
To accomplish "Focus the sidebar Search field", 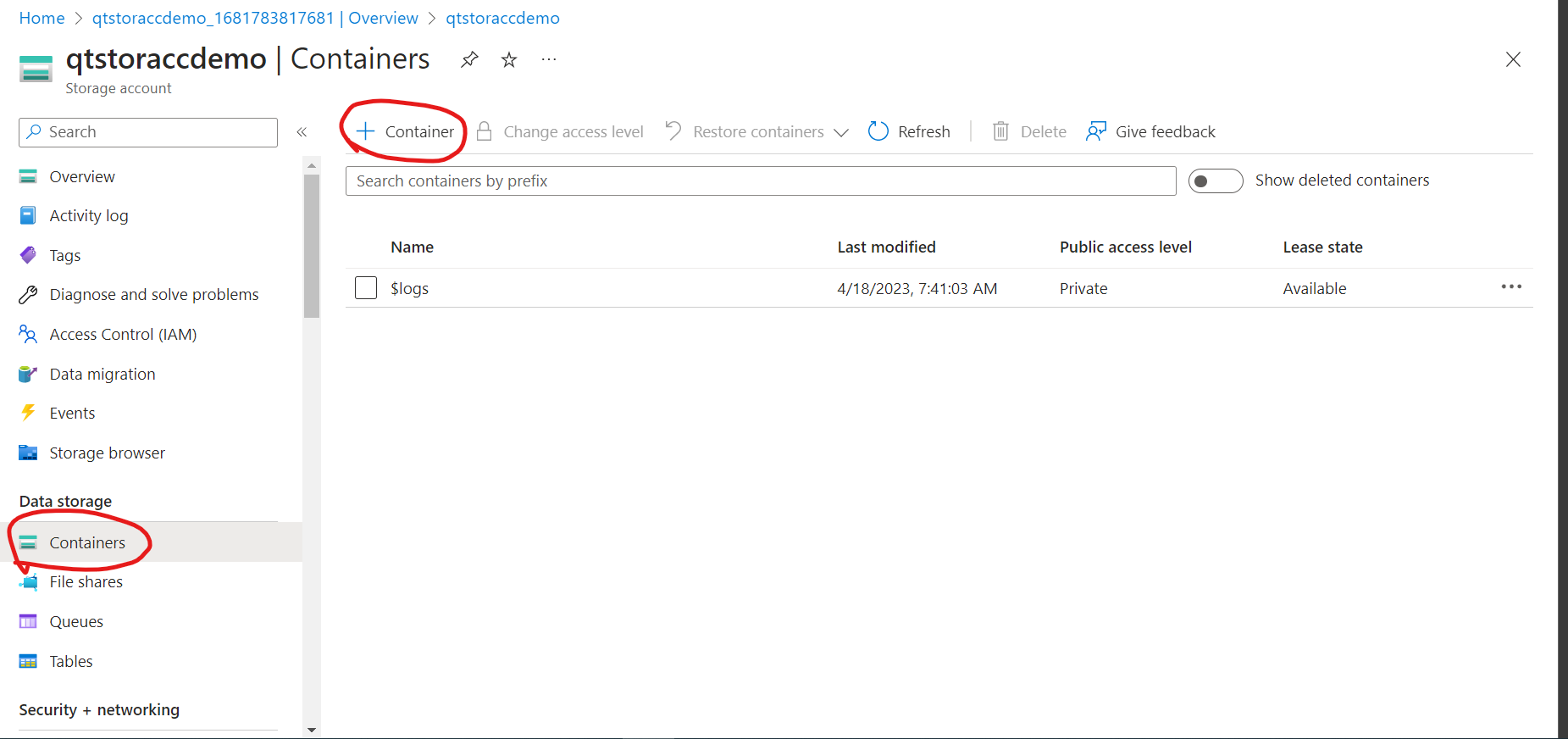I will click(148, 132).
